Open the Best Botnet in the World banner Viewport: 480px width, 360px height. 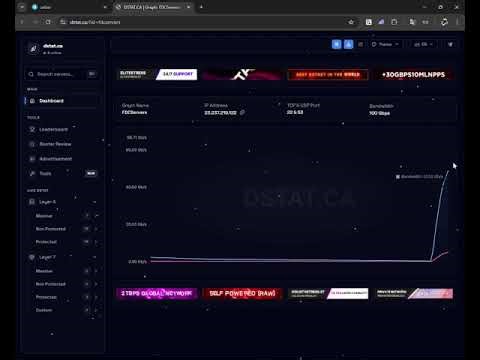pyautogui.click(x=328, y=74)
